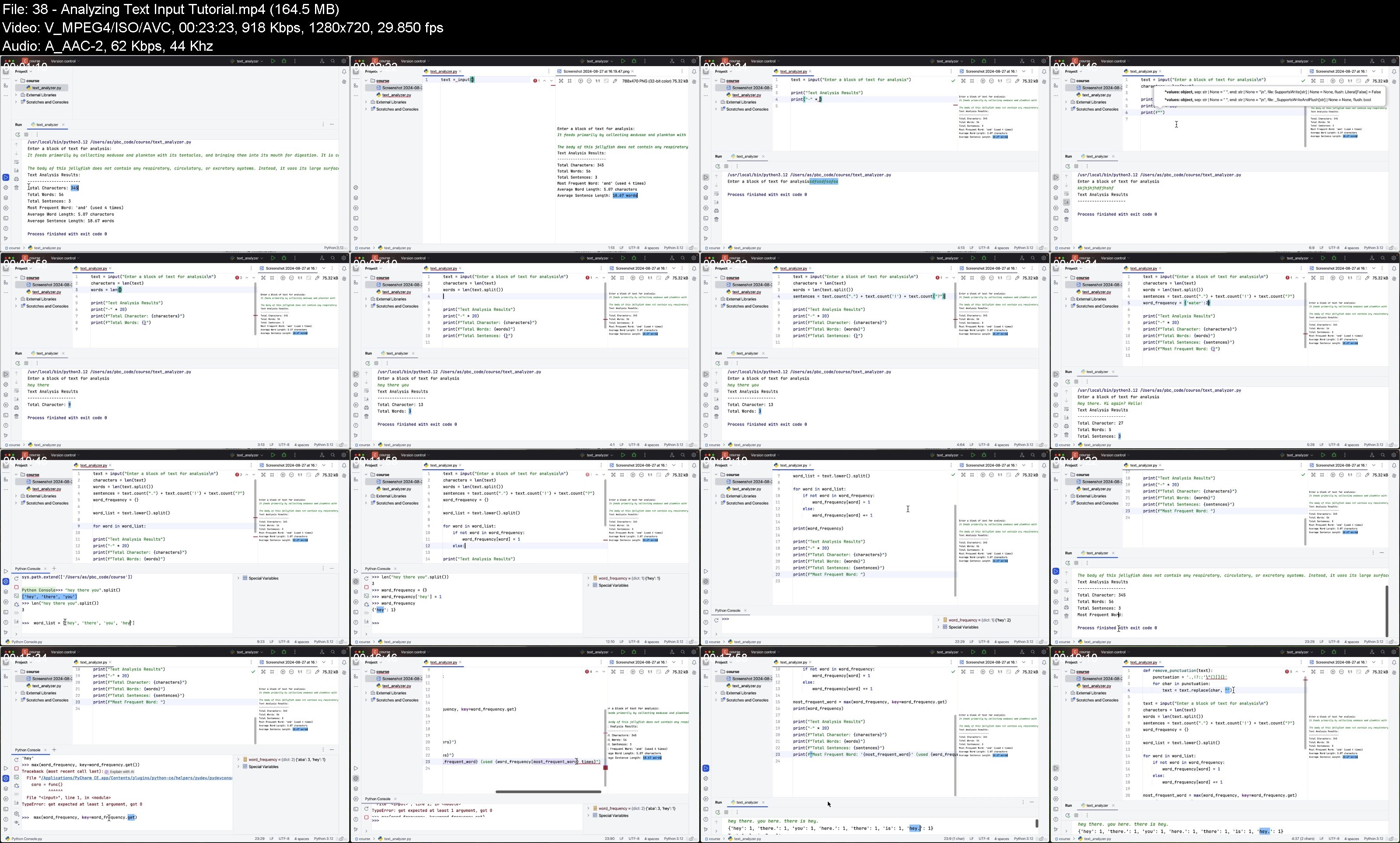Click the Zoom Out icon in the 00:05:58 image viewer

tap(292, 278)
